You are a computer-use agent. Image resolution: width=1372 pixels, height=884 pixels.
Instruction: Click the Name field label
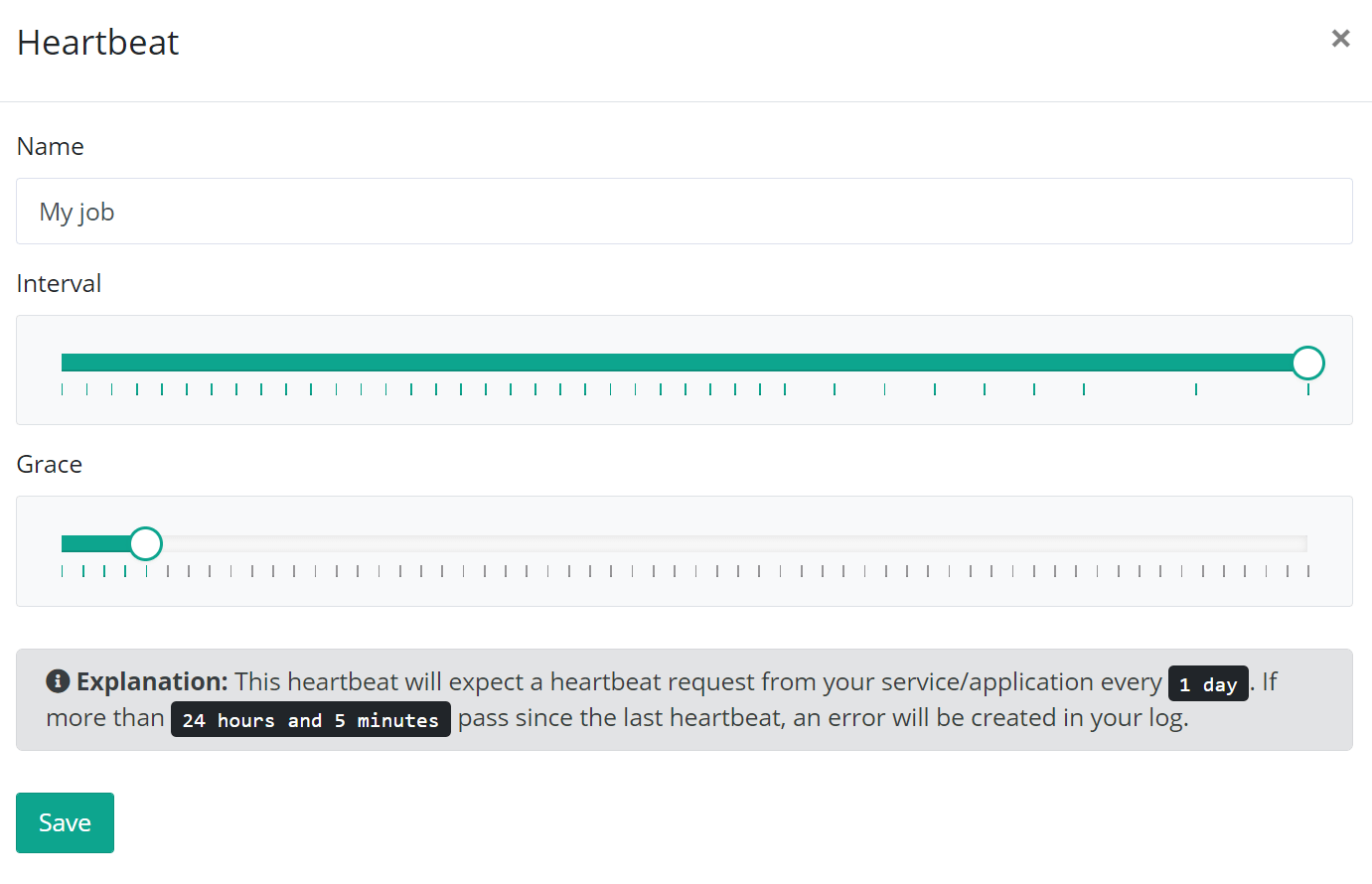(x=50, y=146)
